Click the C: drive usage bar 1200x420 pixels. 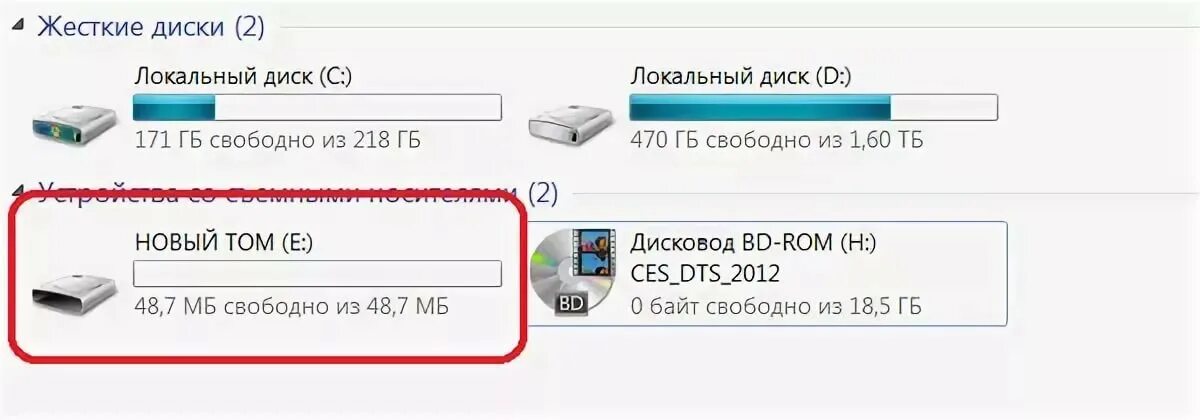click(317, 107)
